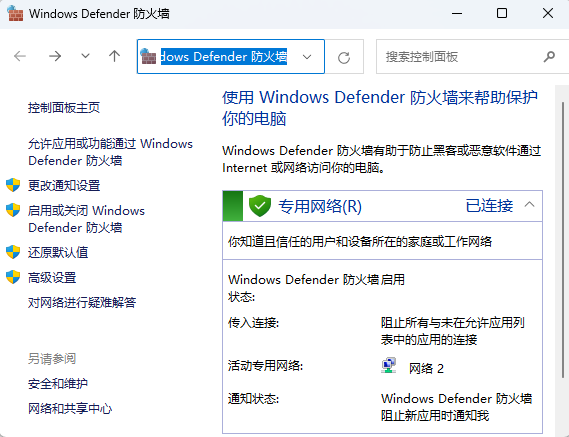Click shield icon beside 更改通知设置
The image size is (569, 437).
tap(13, 185)
